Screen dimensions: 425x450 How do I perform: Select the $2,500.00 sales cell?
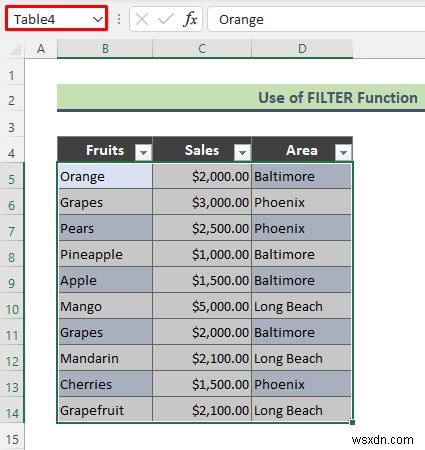point(202,228)
